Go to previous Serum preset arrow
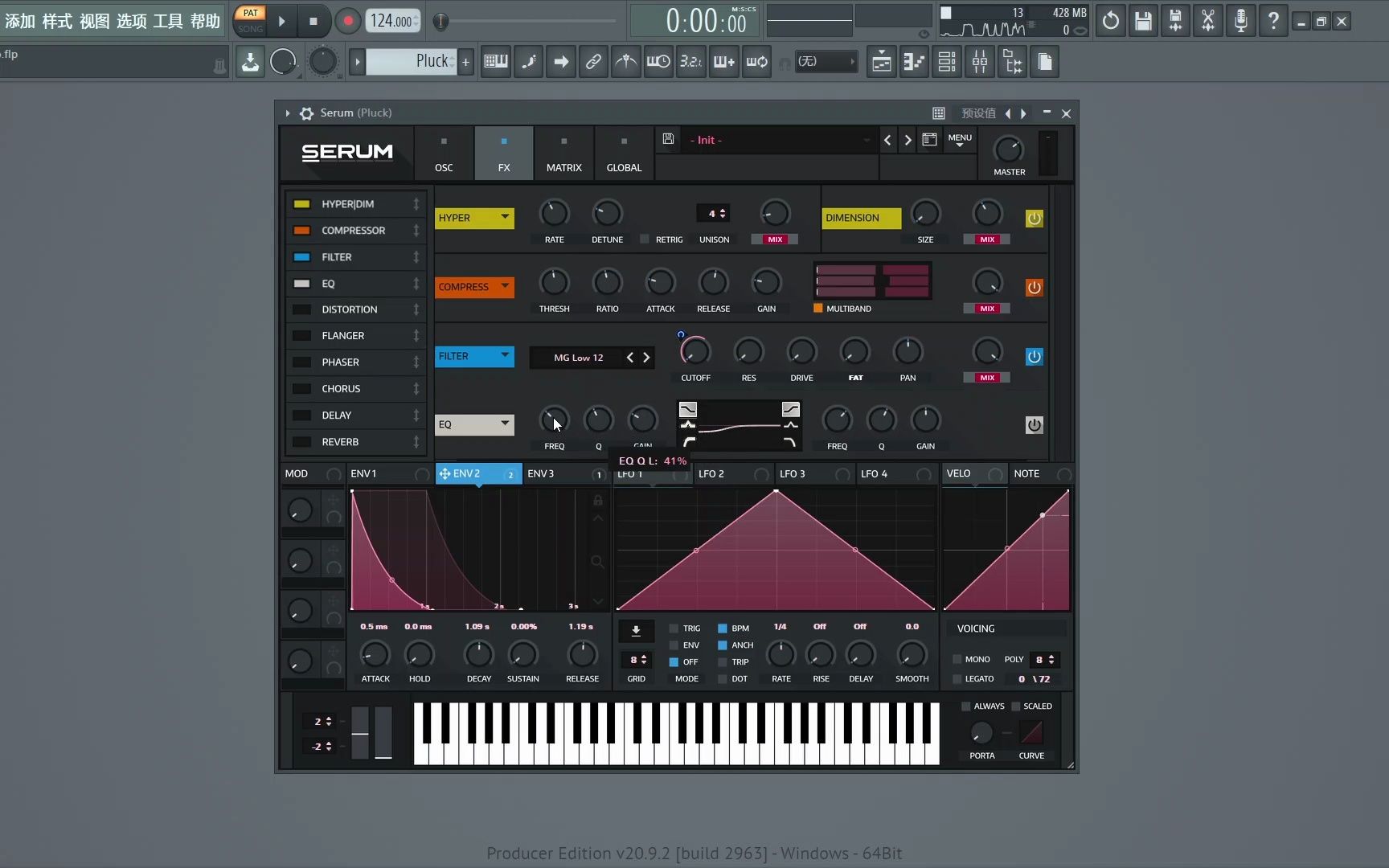 [x=887, y=140]
